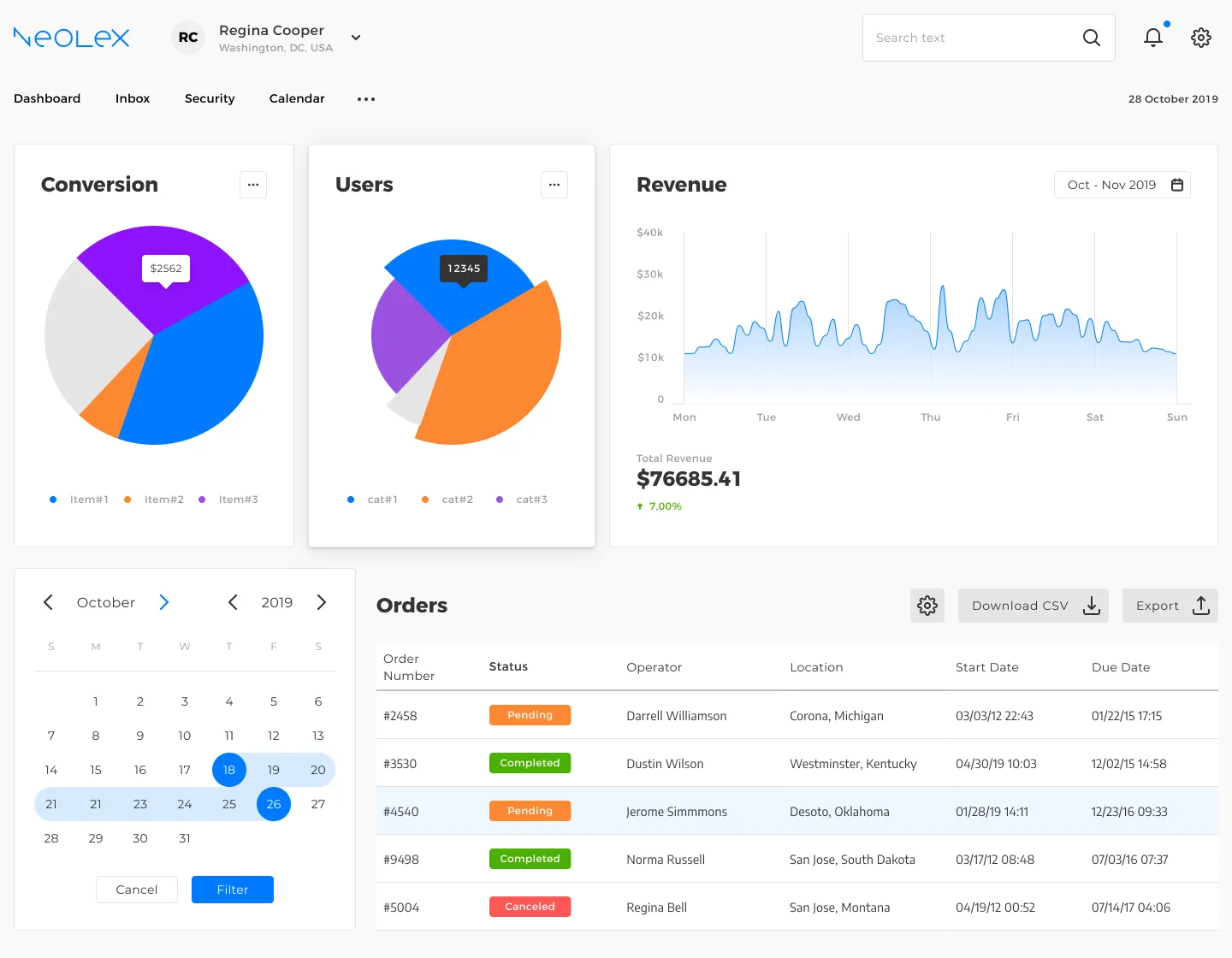This screenshot has width=1232, height=958.
Task: Open the Security section
Action: [210, 98]
